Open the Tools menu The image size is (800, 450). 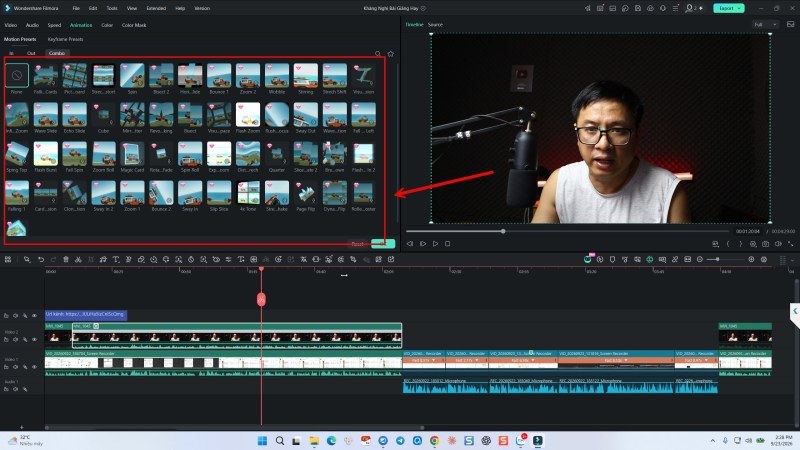[112, 8]
